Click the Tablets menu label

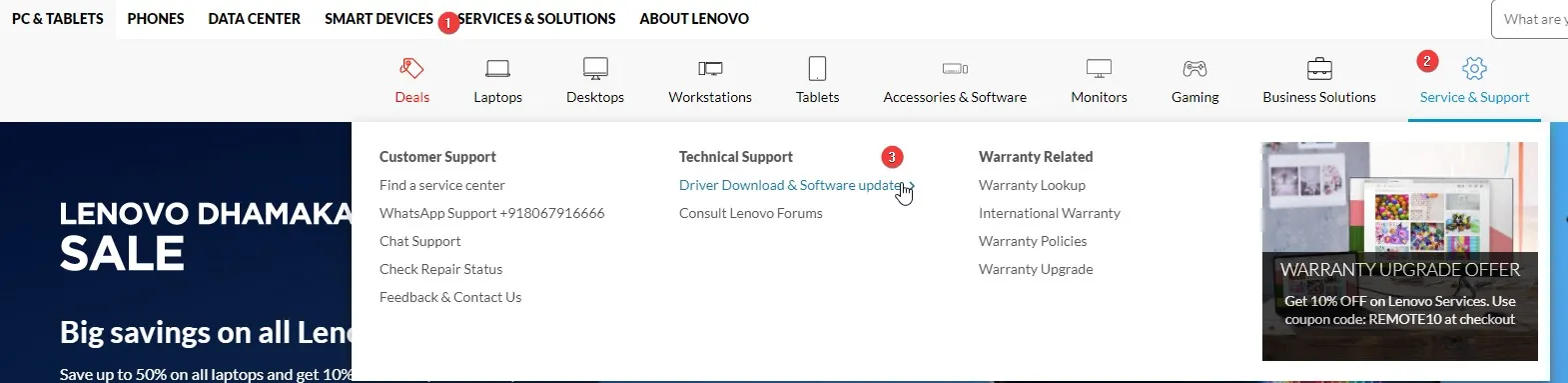817,97
